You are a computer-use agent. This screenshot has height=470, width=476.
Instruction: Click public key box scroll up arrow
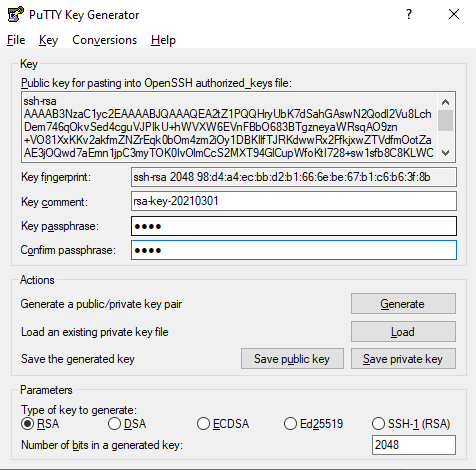click(446, 102)
